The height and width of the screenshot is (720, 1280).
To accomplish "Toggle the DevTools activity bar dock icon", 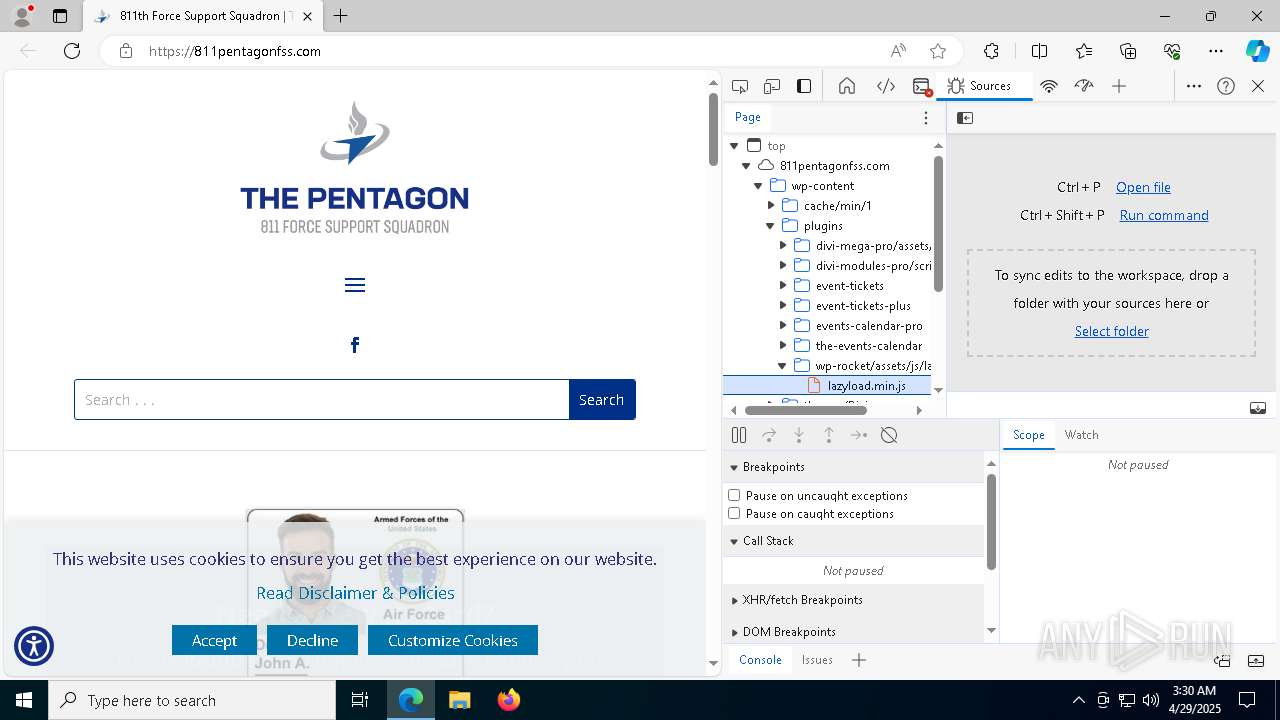I will [x=804, y=86].
